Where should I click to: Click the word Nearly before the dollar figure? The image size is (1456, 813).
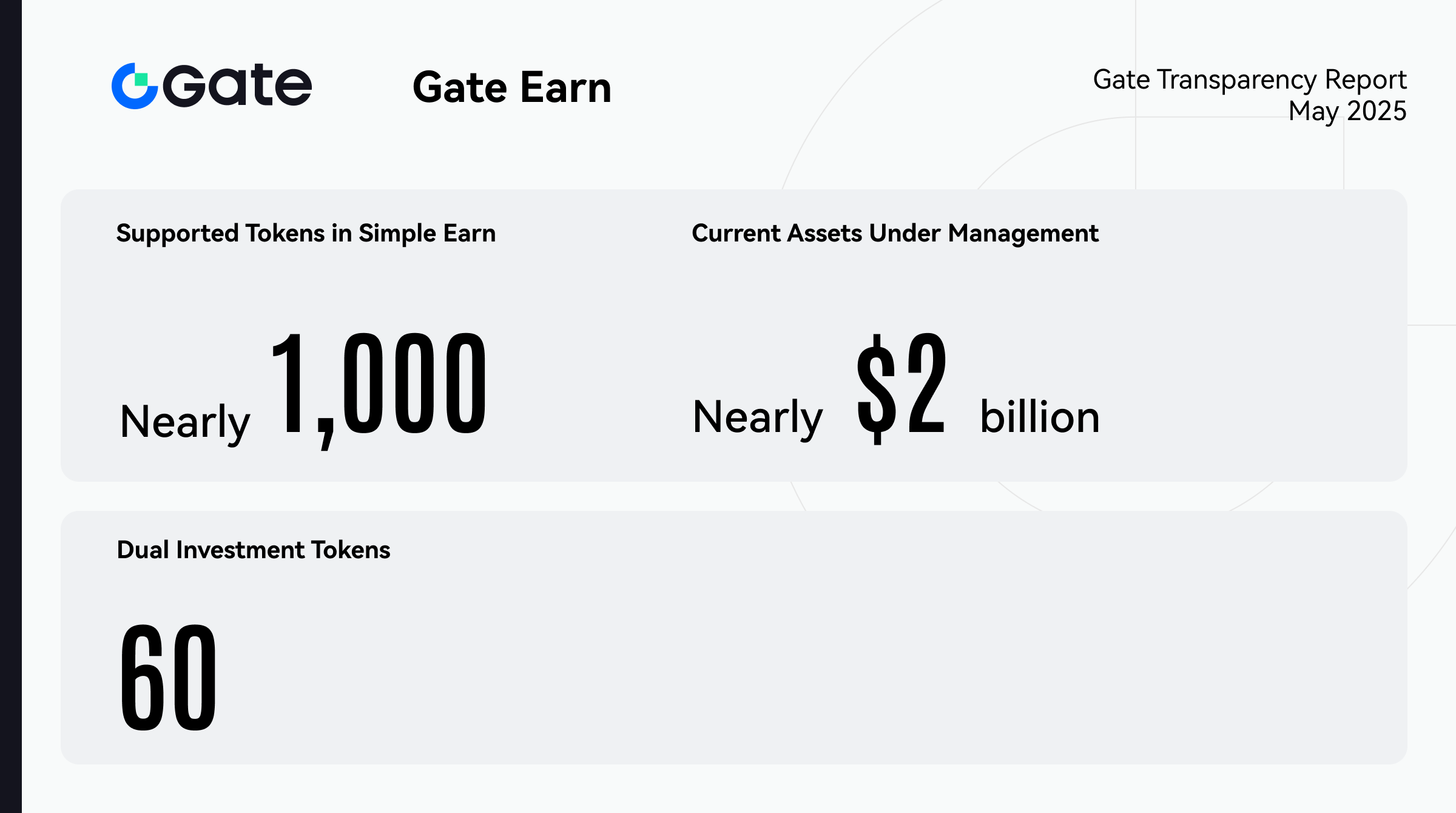(x=757, y=417)
